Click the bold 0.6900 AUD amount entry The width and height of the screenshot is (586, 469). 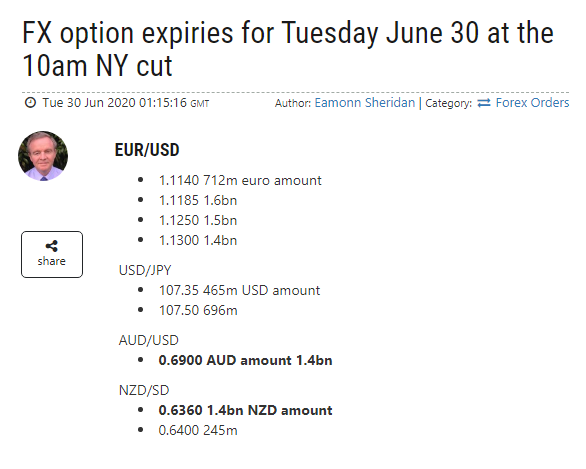click(x=245, y=360)
